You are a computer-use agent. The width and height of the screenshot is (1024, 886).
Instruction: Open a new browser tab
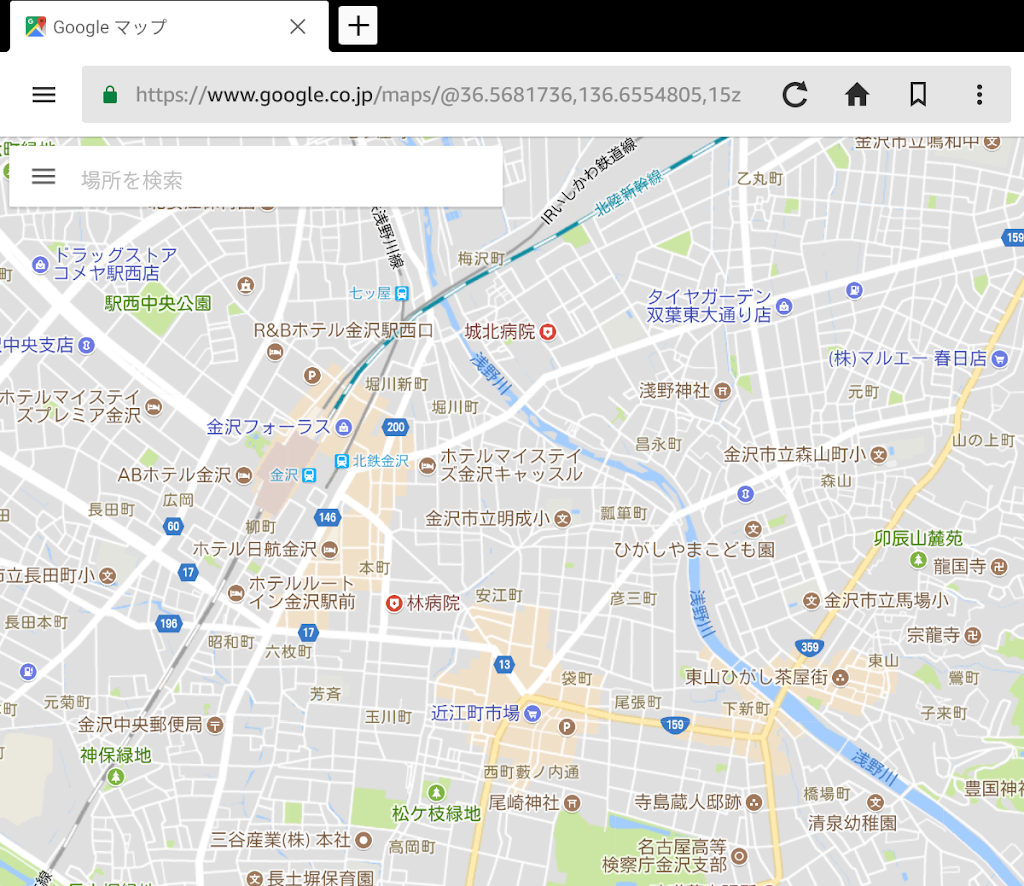click(x=357, y=25)
